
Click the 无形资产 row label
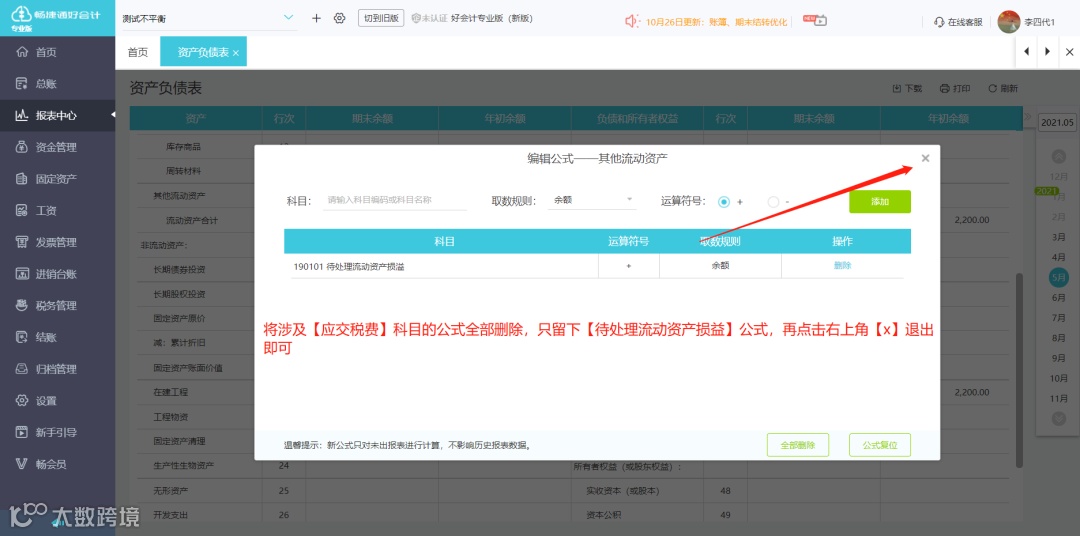pyautogui.click(x=171, y=491)
